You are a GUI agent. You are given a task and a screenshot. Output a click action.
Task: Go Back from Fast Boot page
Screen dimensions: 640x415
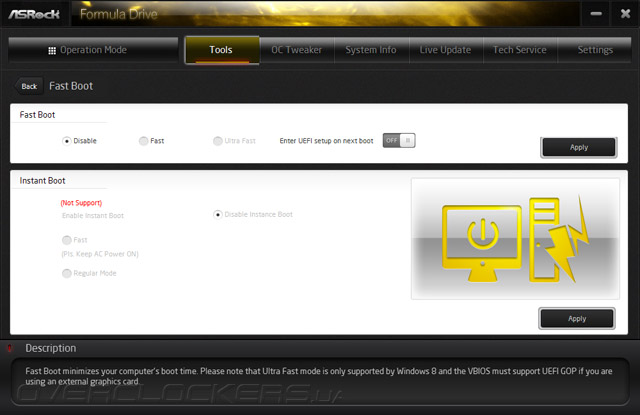29,86
